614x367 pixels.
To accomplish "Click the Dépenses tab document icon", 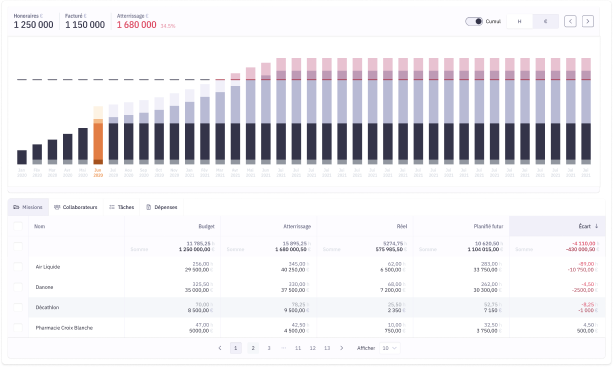I will (x=148, y=207).
